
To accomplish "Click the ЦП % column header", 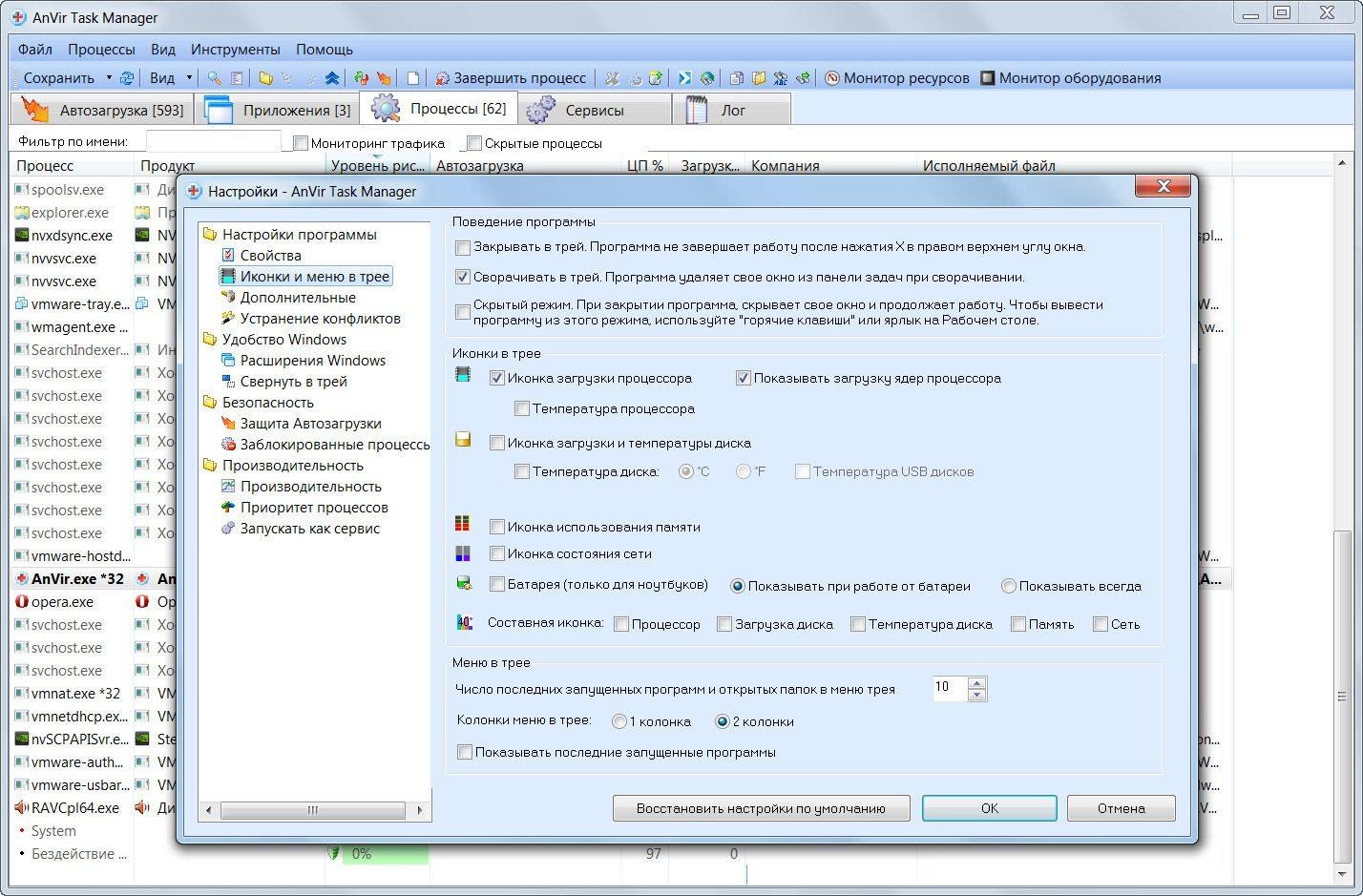I will click(645, 166).
